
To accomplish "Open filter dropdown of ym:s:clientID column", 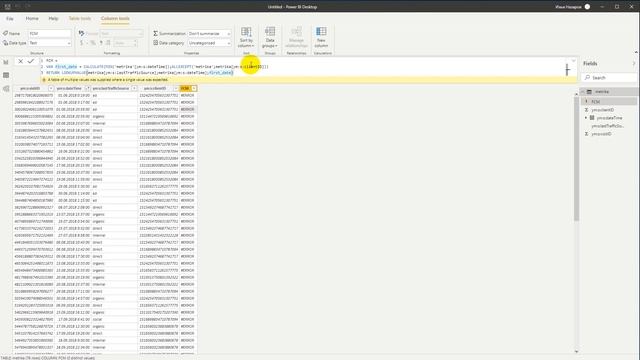I will (x=176, y=89).
